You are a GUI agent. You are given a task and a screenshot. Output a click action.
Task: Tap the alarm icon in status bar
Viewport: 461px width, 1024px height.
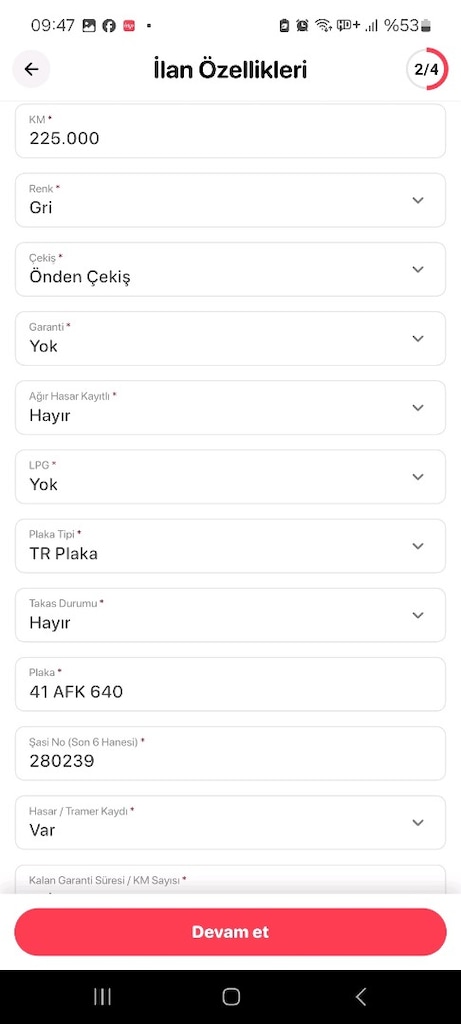302,26
